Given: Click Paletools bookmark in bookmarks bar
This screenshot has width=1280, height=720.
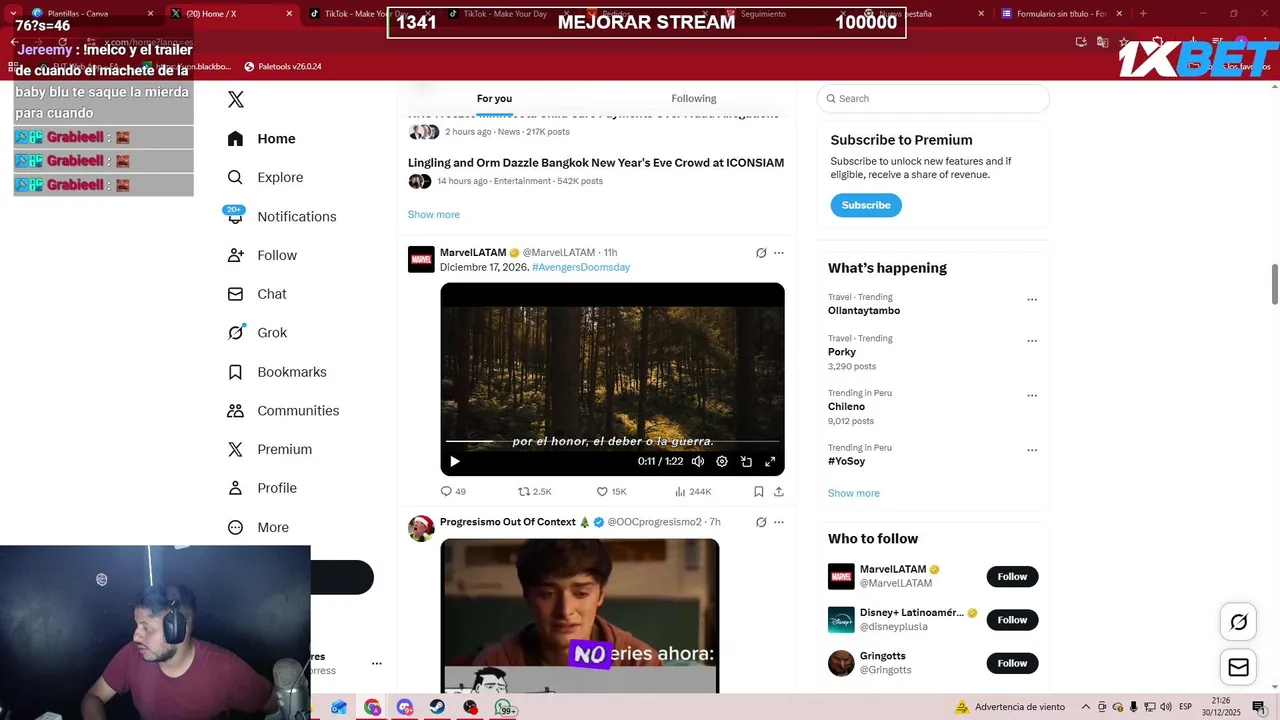Looking at the screenshot, I should [283, 66].
